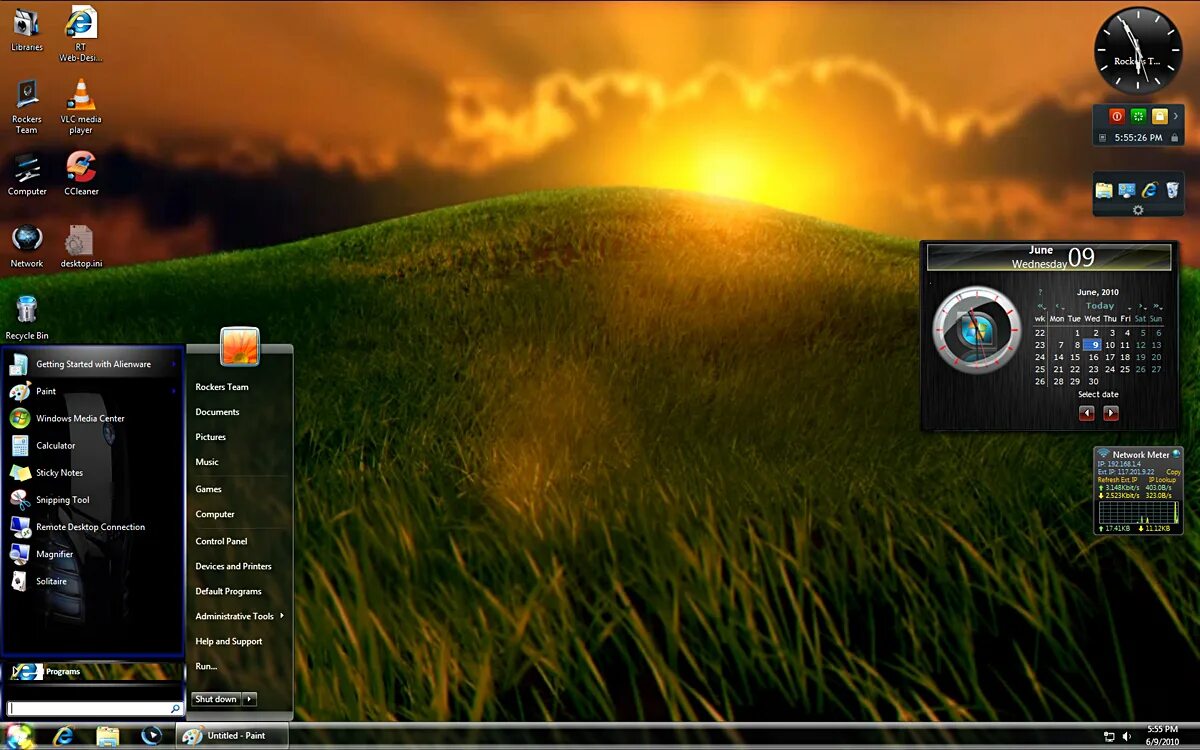Click Copy in Network Meter gadget
The image size is (1200, 750).
1173,472
